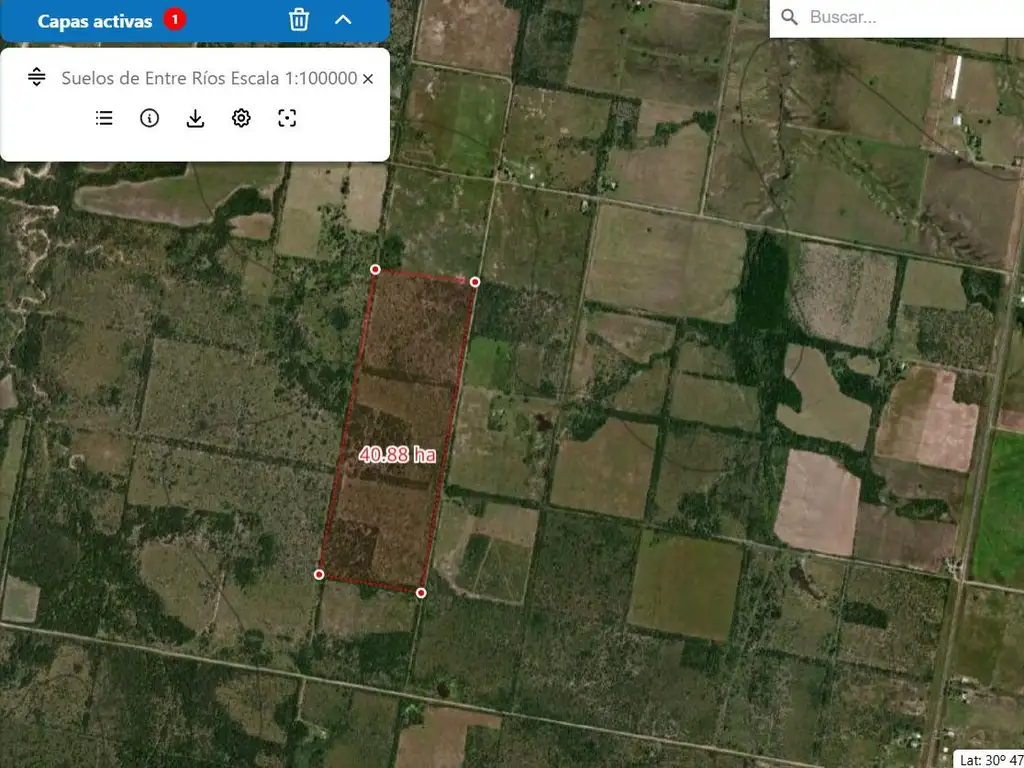Open layer settings gear

coord(241,118)
